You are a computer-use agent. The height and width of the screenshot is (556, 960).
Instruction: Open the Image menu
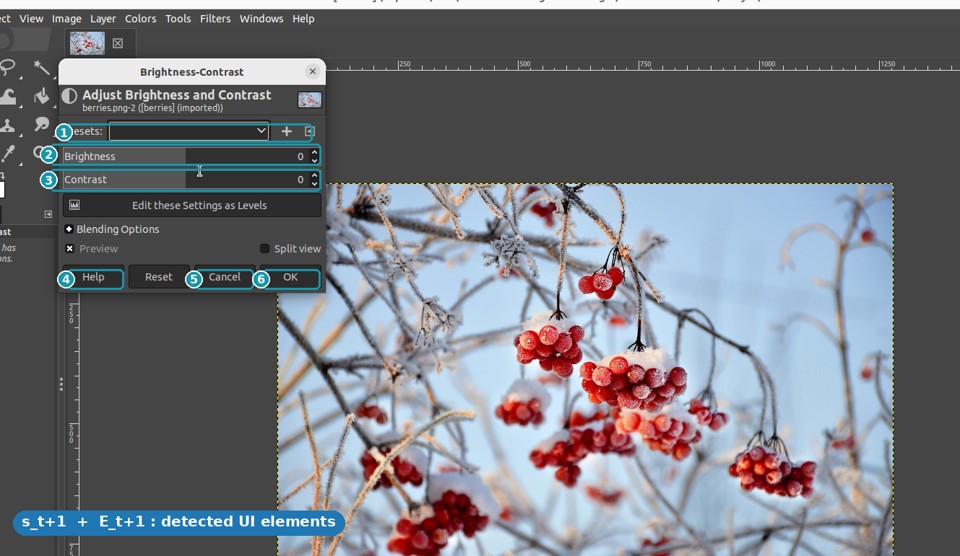pyautogui.click(x=66, y=18)
